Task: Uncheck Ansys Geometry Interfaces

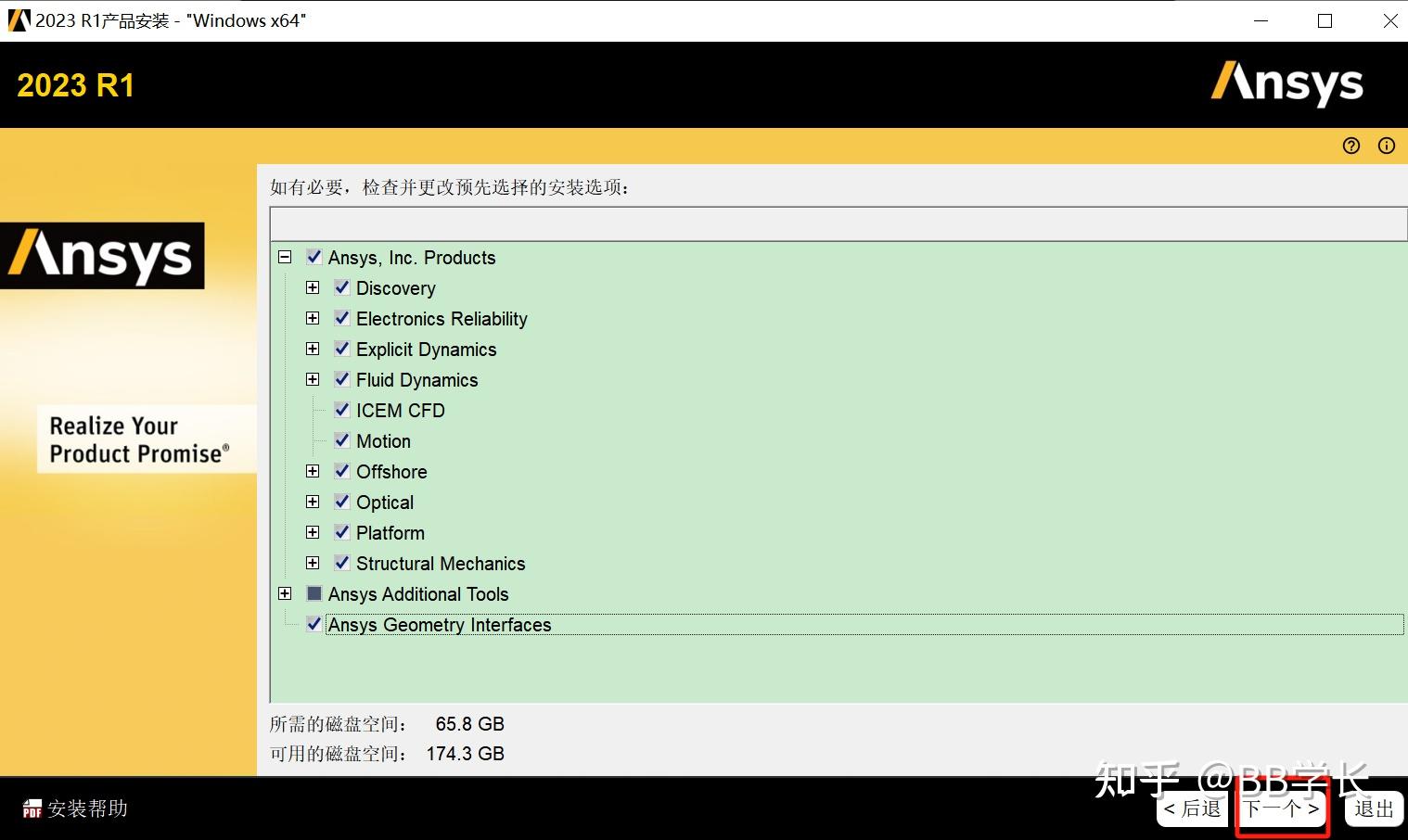Action: pyautogui.click(x=314, y=624)
